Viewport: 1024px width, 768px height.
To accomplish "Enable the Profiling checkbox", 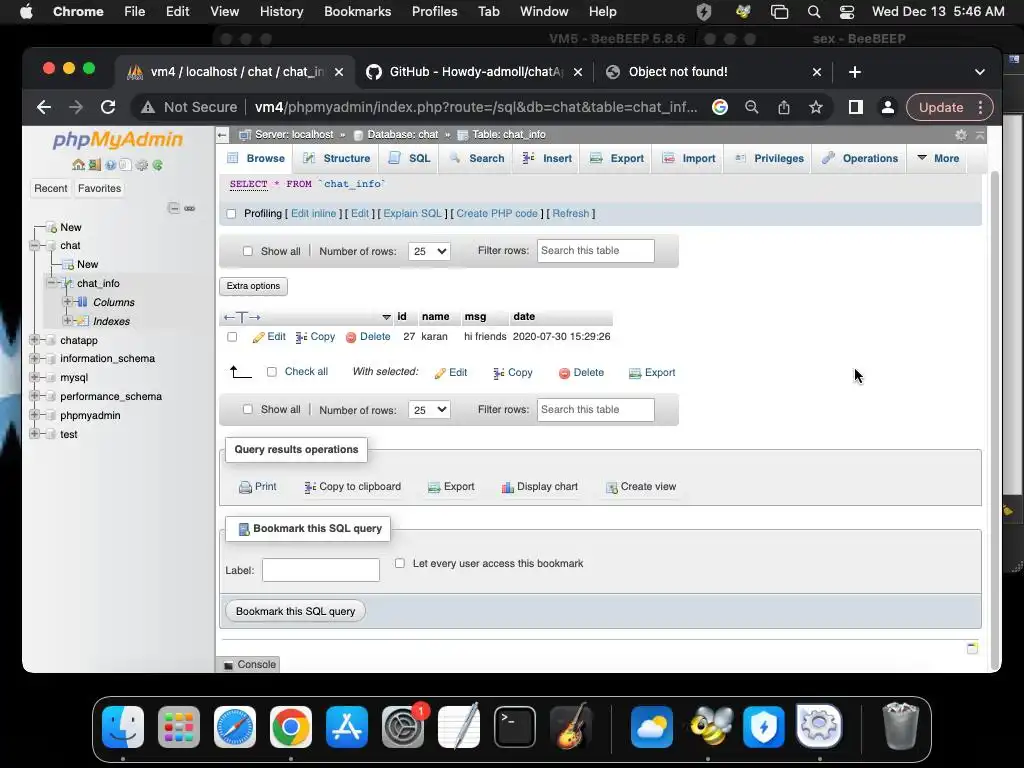I will pos(231,214).
